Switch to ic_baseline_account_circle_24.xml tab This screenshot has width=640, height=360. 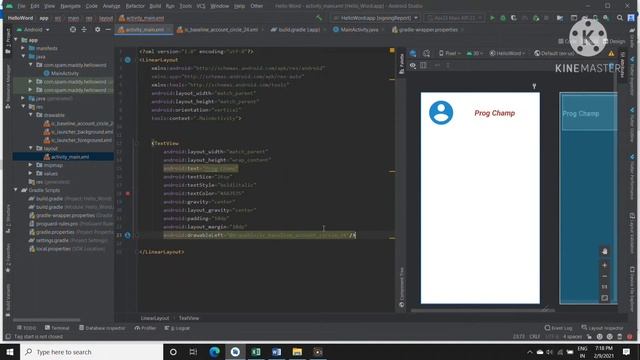[x=220, y=30]
